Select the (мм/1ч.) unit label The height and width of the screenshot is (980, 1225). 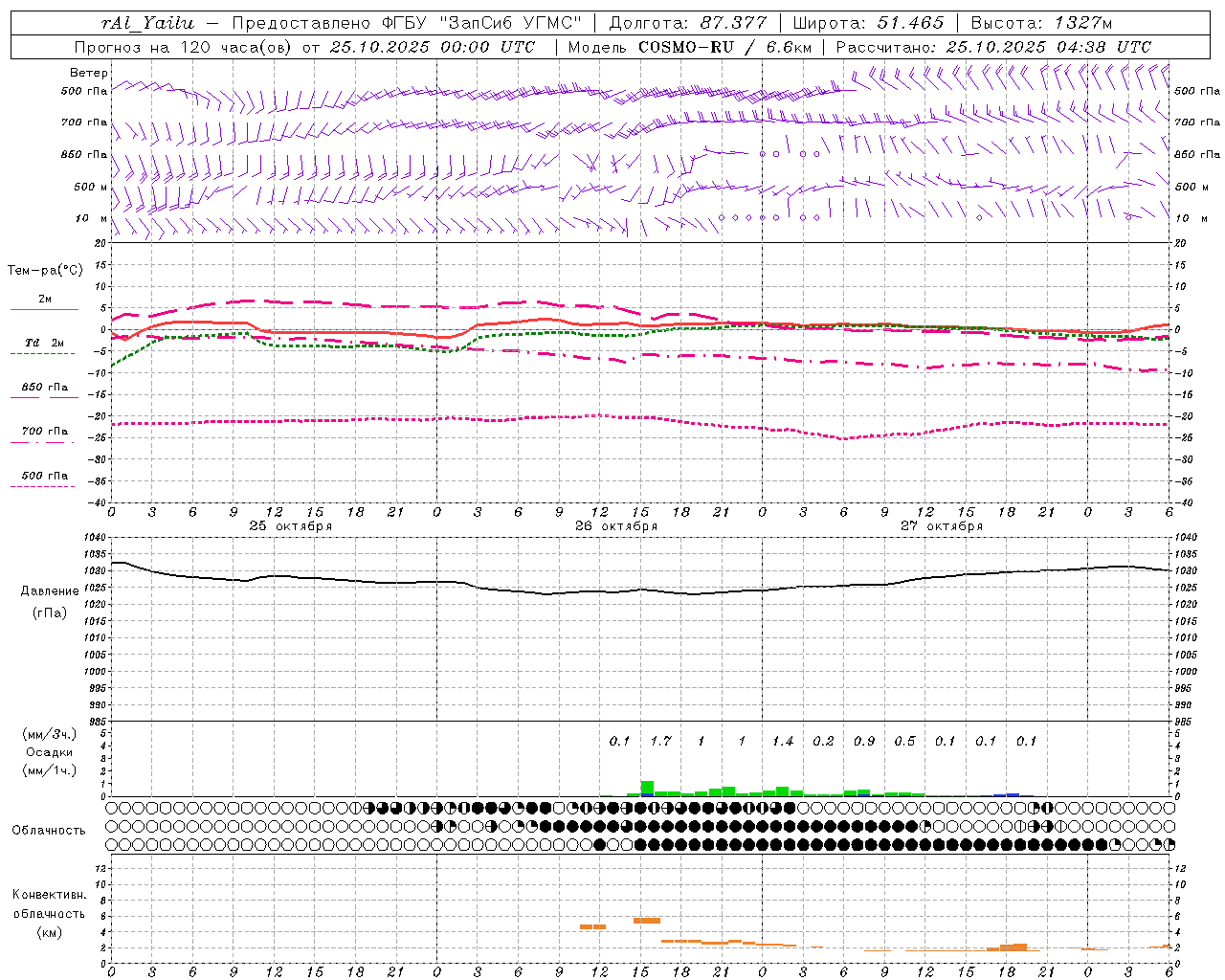coord(50,770)
